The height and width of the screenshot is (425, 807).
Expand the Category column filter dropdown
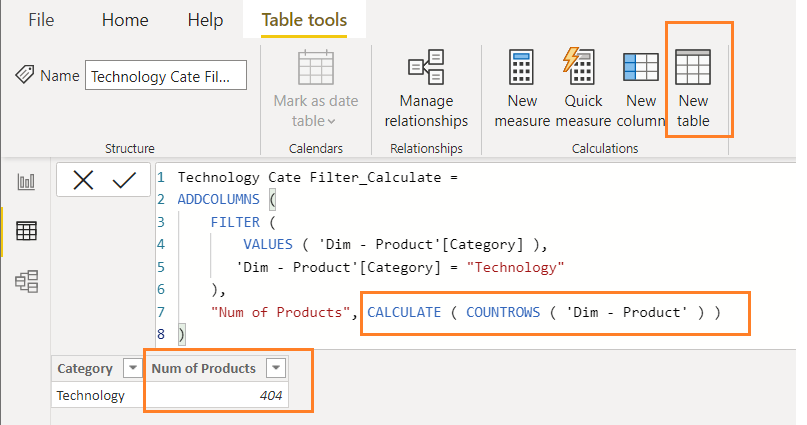tap(133, 368)
